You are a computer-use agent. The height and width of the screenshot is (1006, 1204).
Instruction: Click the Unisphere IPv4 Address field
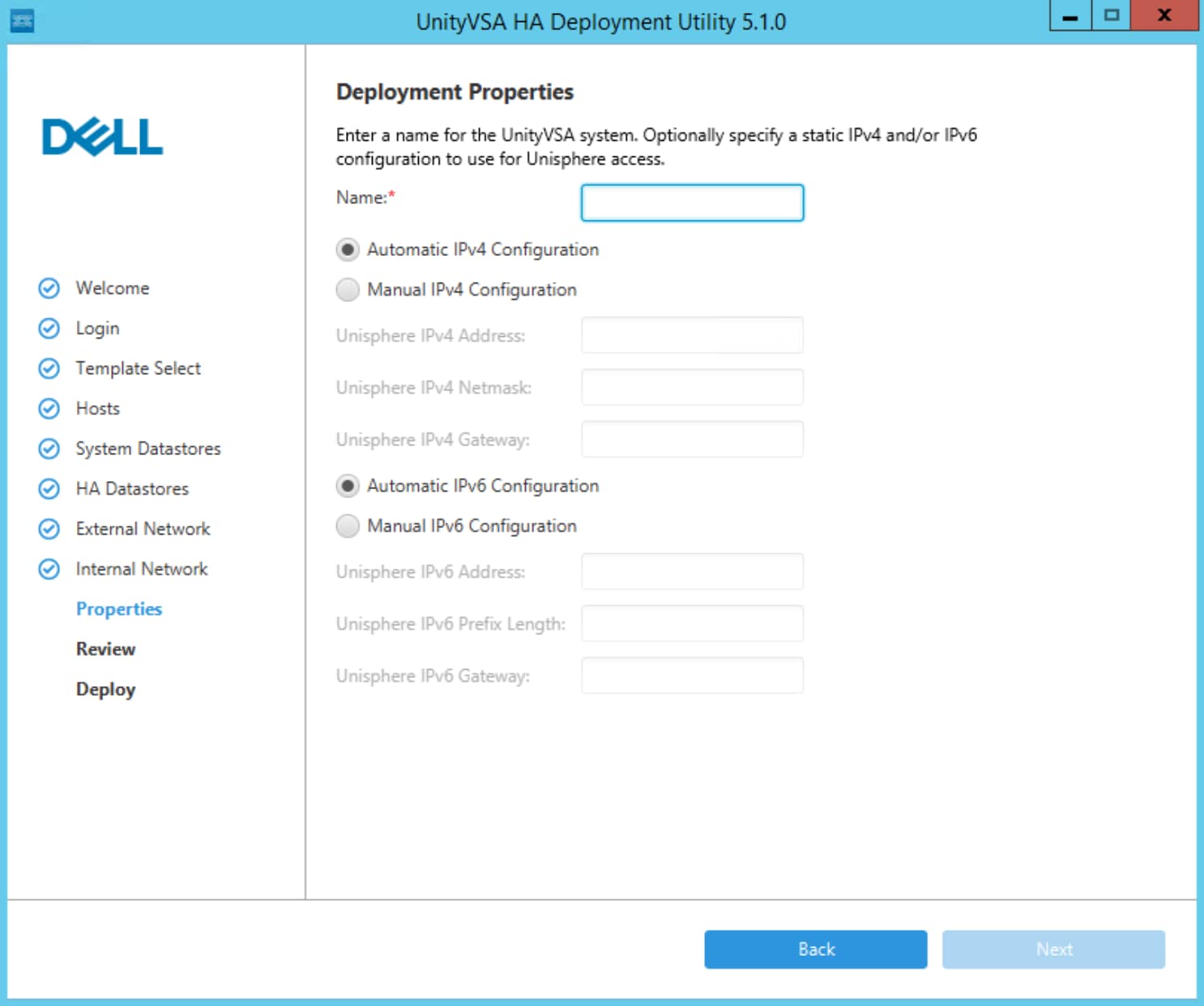coord(693,335)
